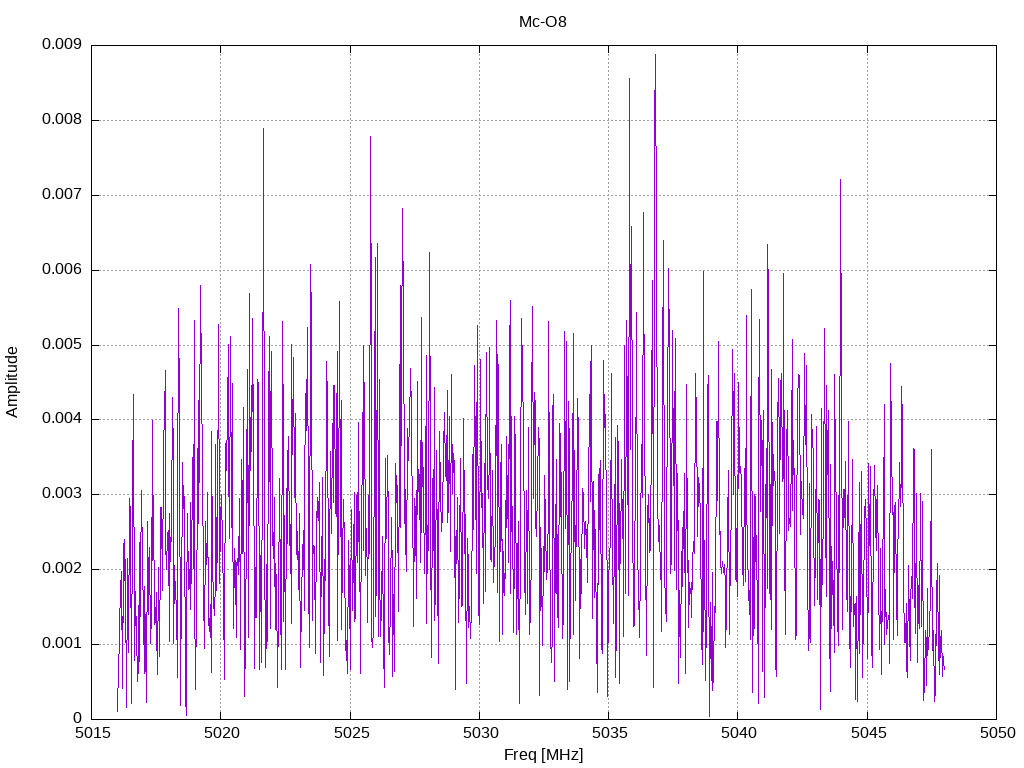Click the 0.003 y-axis tick label

pos(62,494)
